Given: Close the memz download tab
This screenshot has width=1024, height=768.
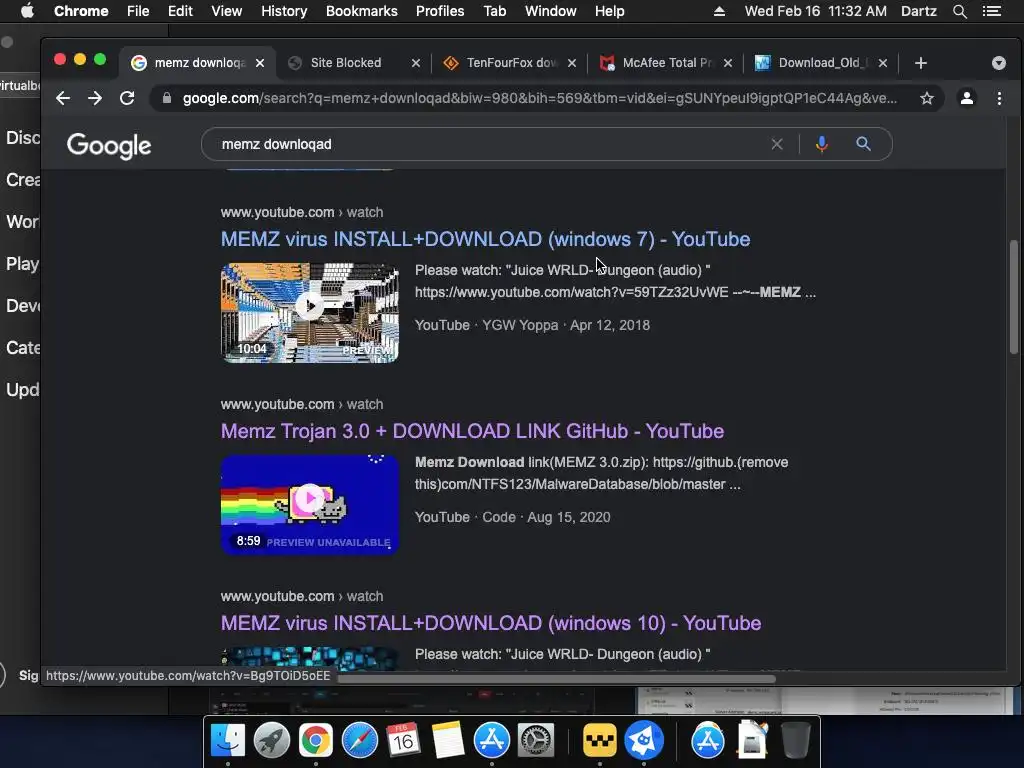Looking at the screenshot, I should click(260, 63).
